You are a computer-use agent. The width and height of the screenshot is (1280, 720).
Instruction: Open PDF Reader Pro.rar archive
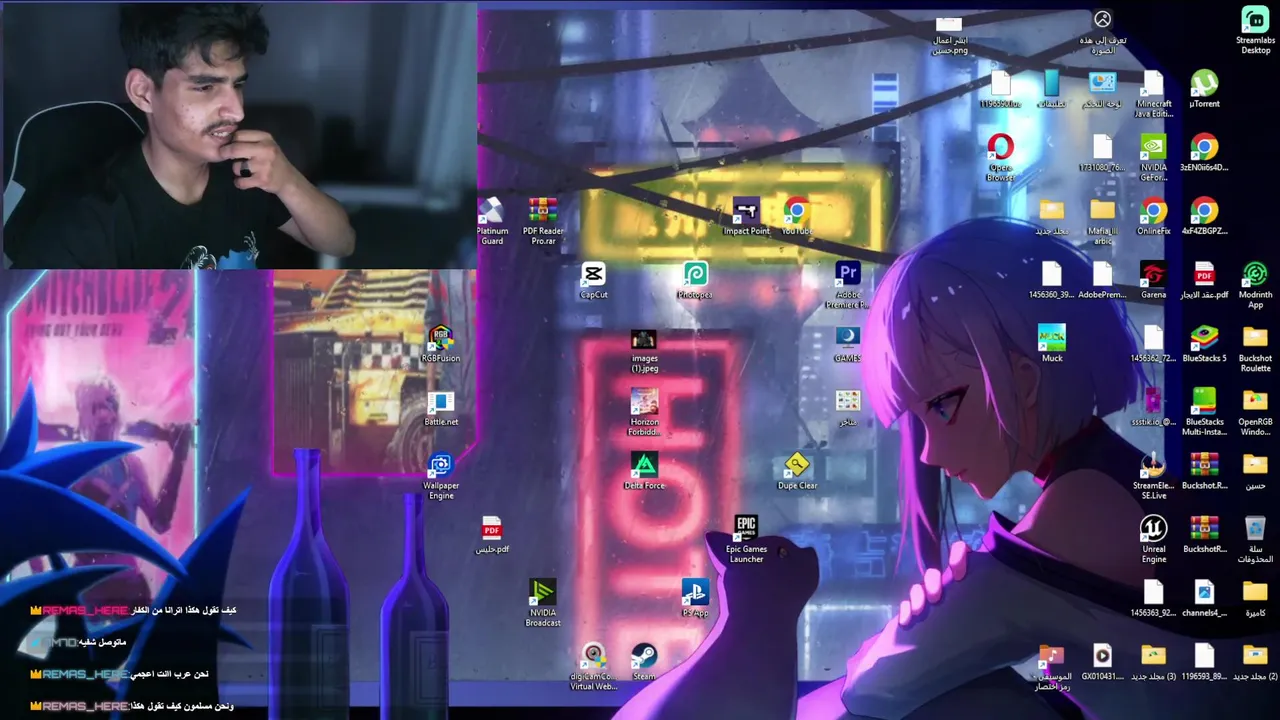(543, 221)
